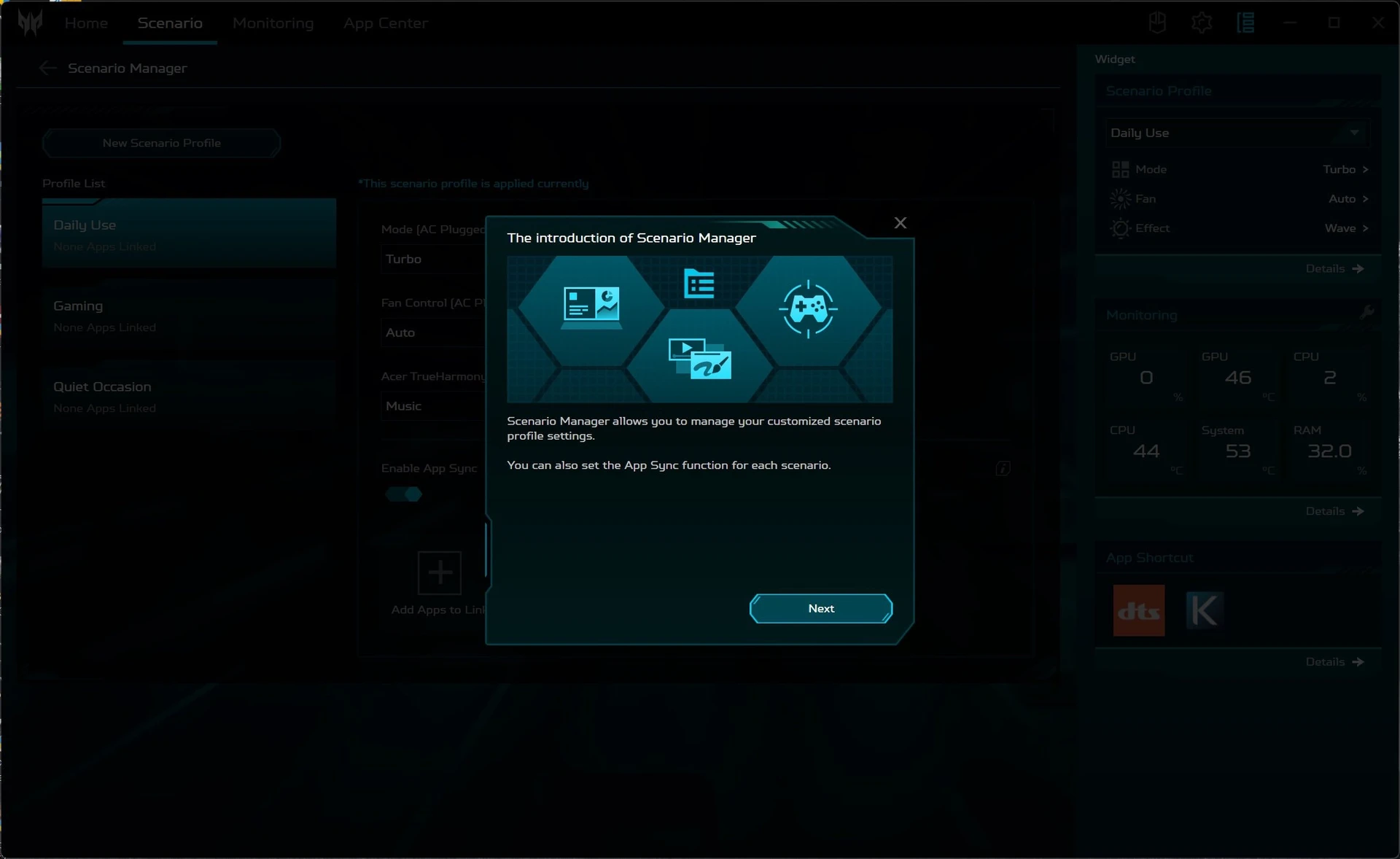Screen dimensions: 1400x859
Task: Open the widget Daily Use profile dropdown
Action: pos(1237,133)
